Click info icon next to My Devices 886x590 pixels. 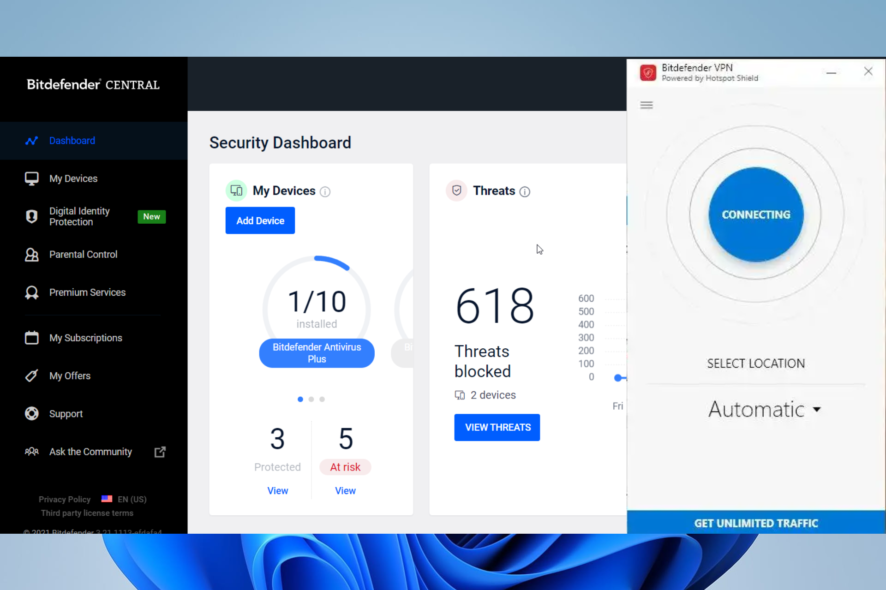point(325,192)
